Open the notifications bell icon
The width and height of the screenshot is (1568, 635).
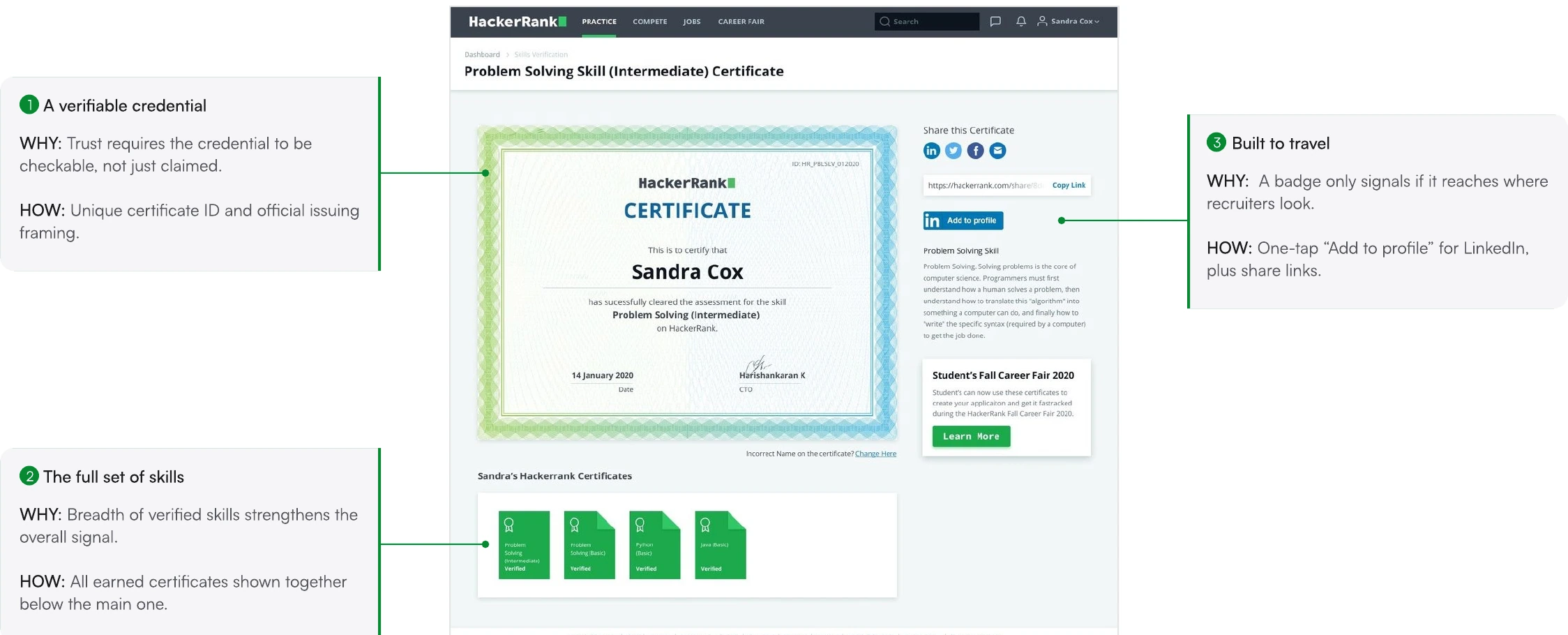(x=1021, y=22)
